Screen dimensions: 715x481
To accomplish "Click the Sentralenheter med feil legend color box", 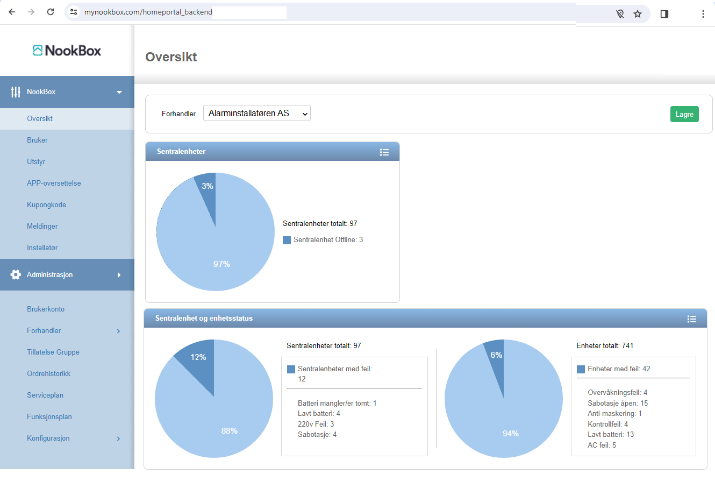I will [x=291, y=369].
